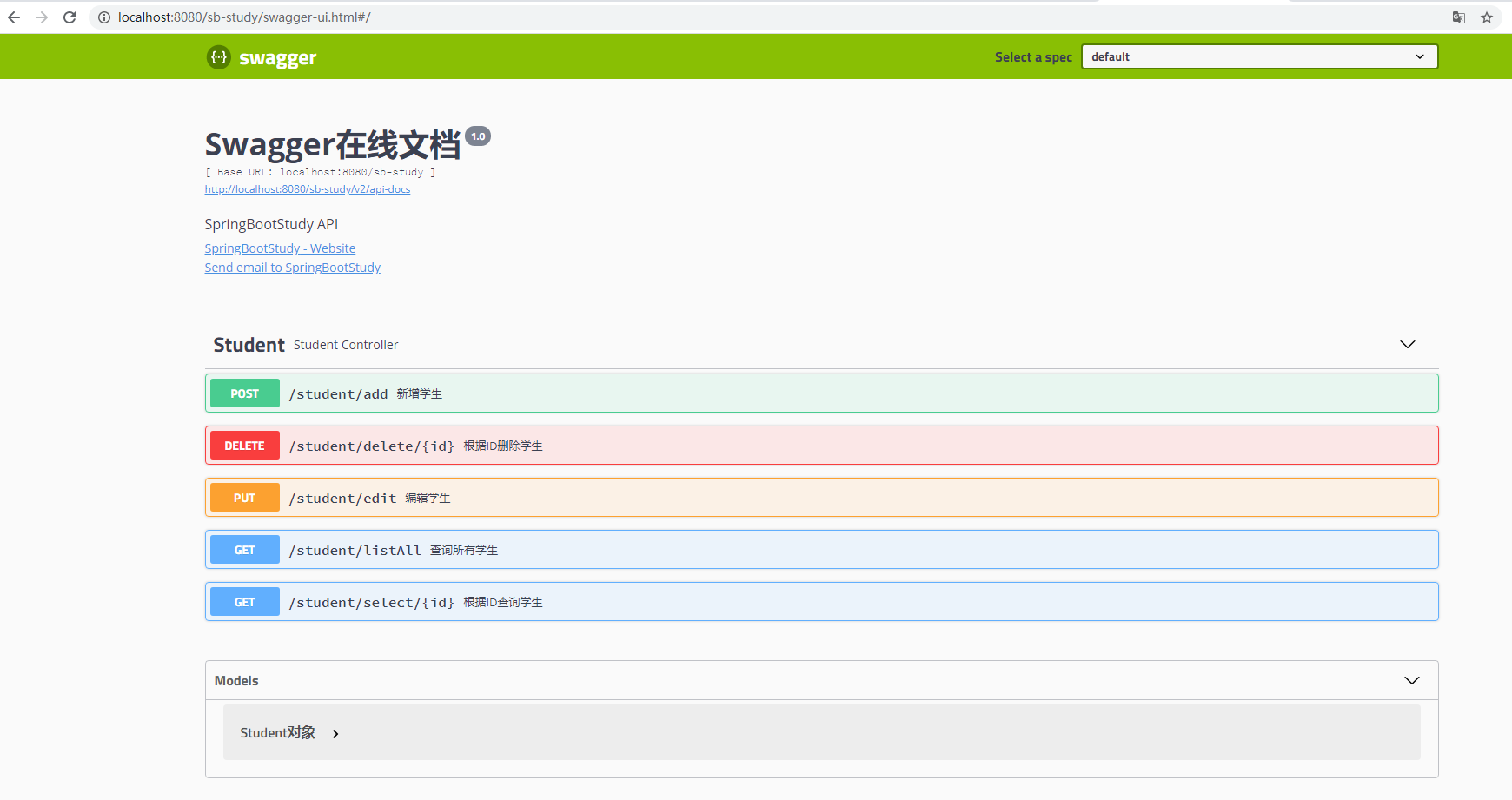Click the browser back arrow
The width and height of the screenshot is (1512, 800).
click(14, 17)
